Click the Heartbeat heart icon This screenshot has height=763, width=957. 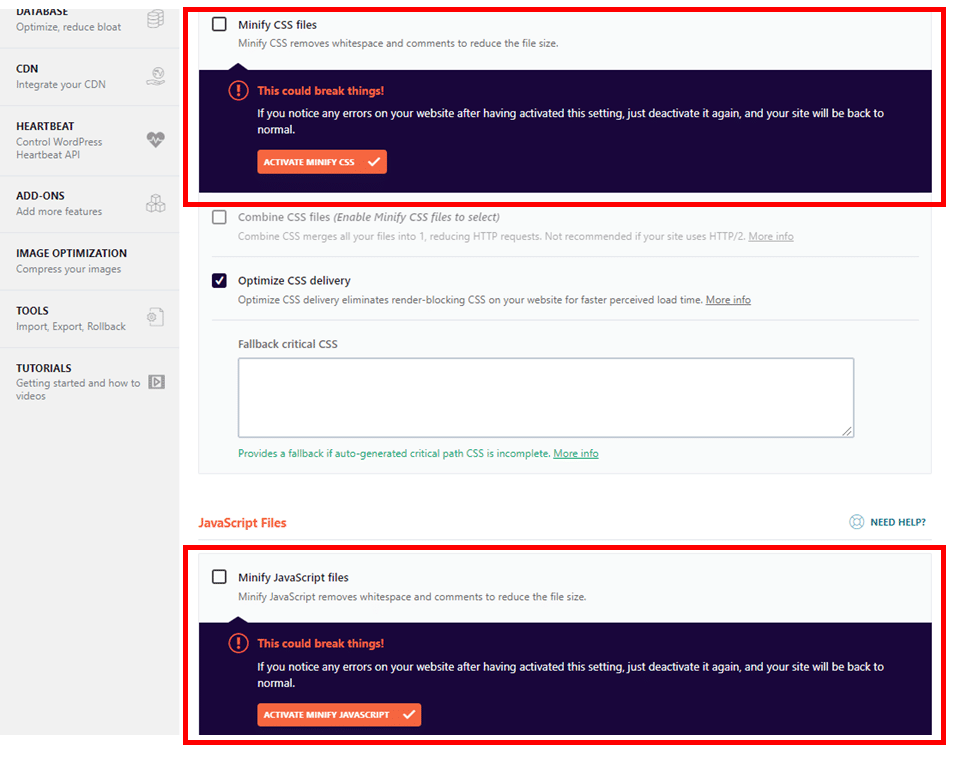(155, 140)
